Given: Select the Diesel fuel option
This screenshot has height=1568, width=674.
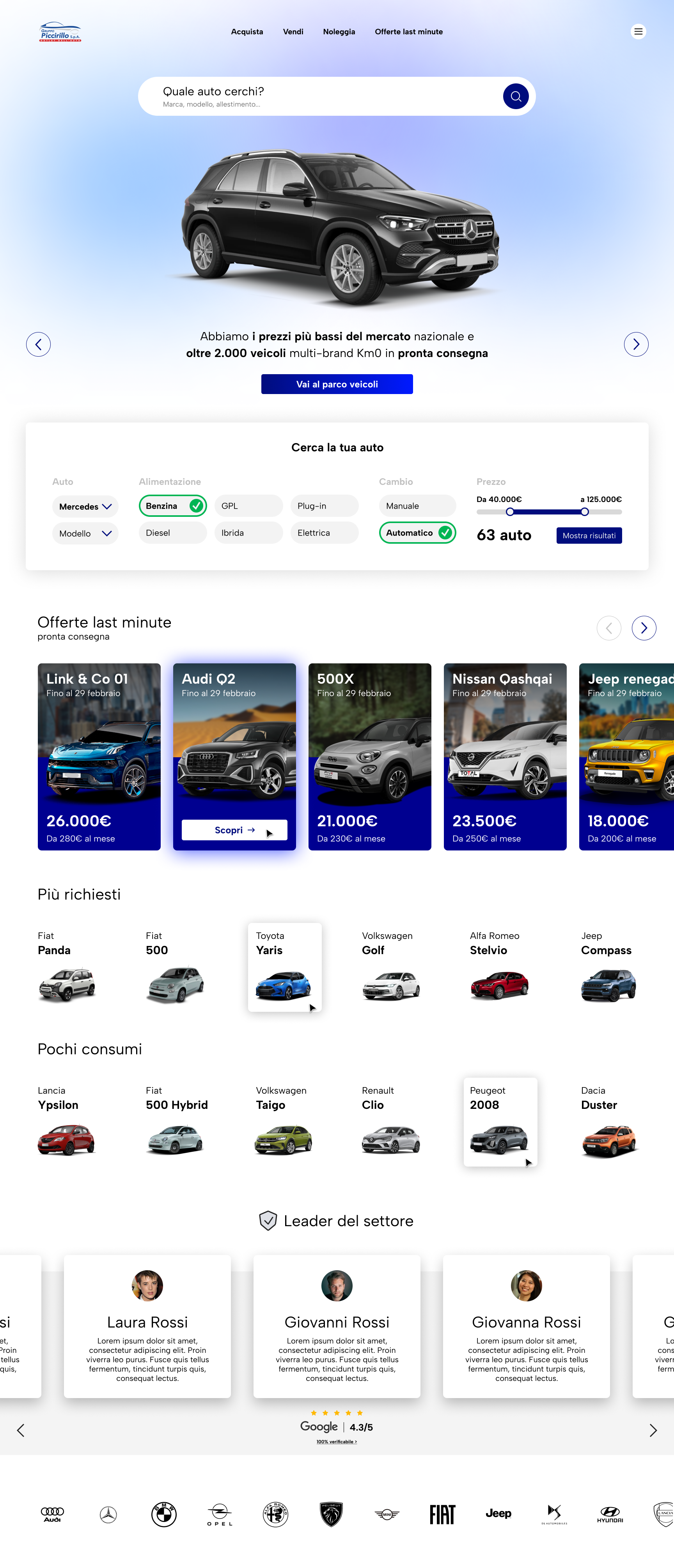Looking at the screenshot, I should pos(173,533).
